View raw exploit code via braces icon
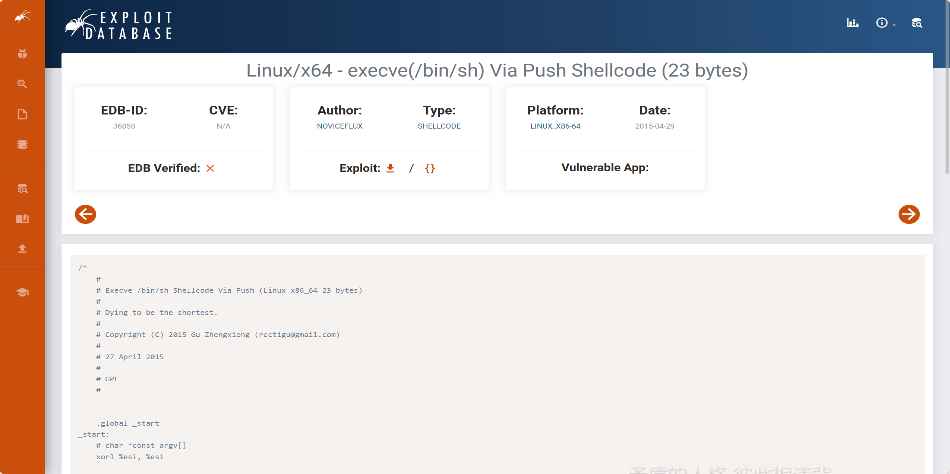950x474 pixels. pyautogui.click(x=430, y=169)
